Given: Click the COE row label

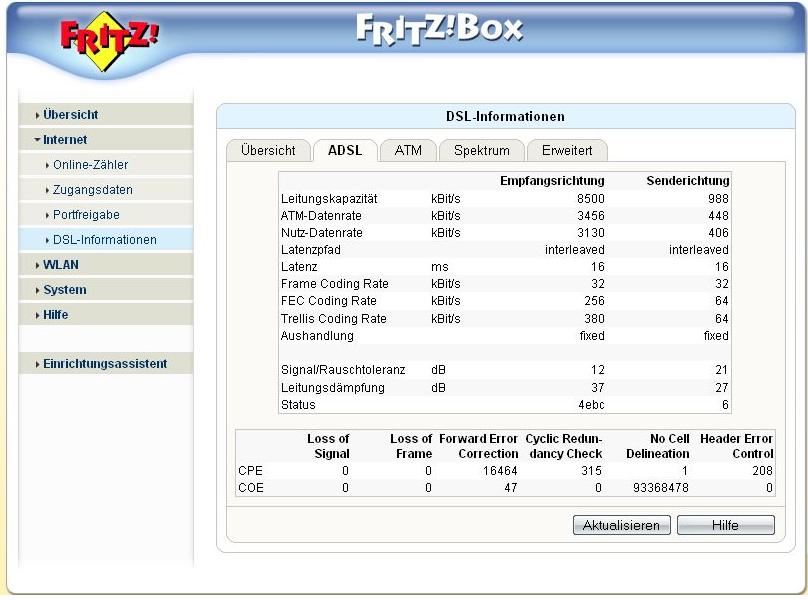Looking at the screenshot, I should 251,488.
